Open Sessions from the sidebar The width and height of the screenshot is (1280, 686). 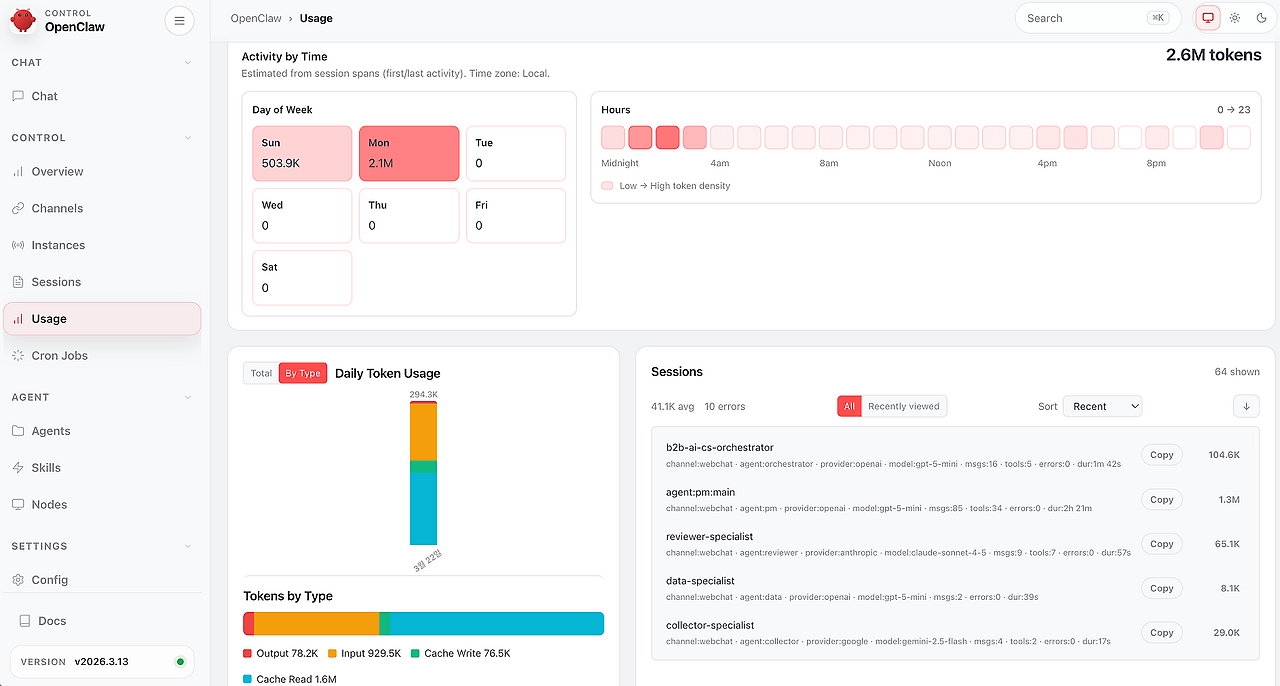(x=102, y=282)
